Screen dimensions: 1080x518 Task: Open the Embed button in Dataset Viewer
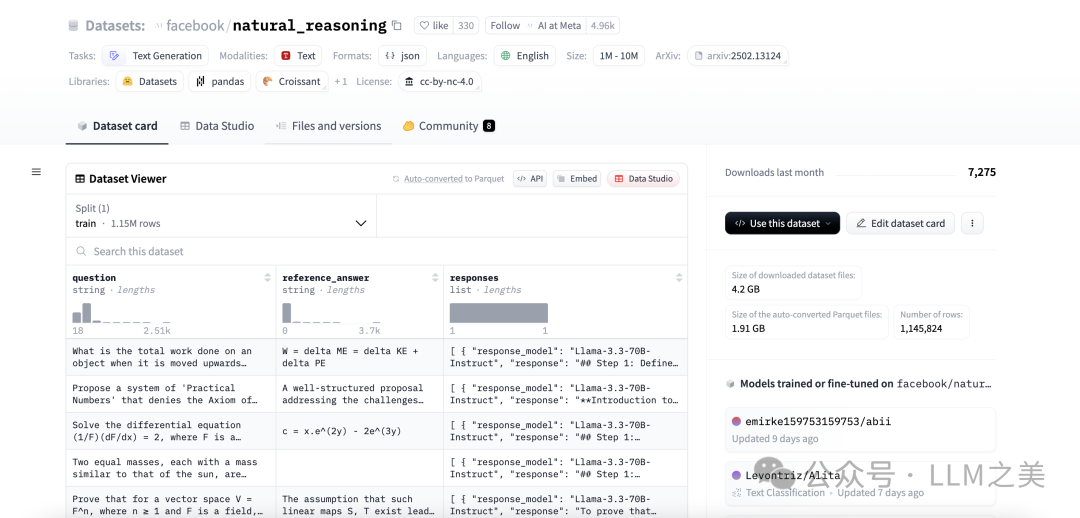click(x=577, y=178)
